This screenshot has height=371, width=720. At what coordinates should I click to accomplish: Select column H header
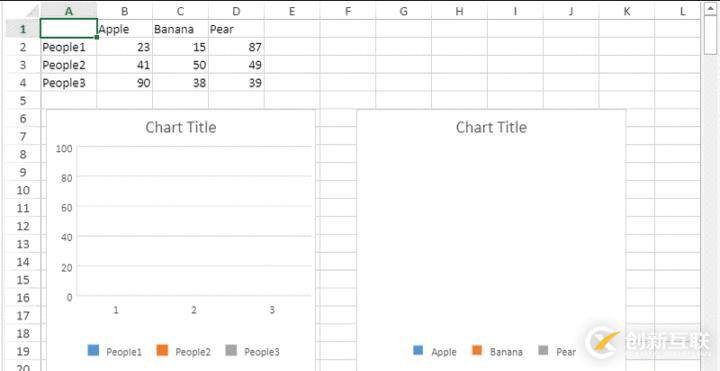pyautogui.click(x=459, y=11)
